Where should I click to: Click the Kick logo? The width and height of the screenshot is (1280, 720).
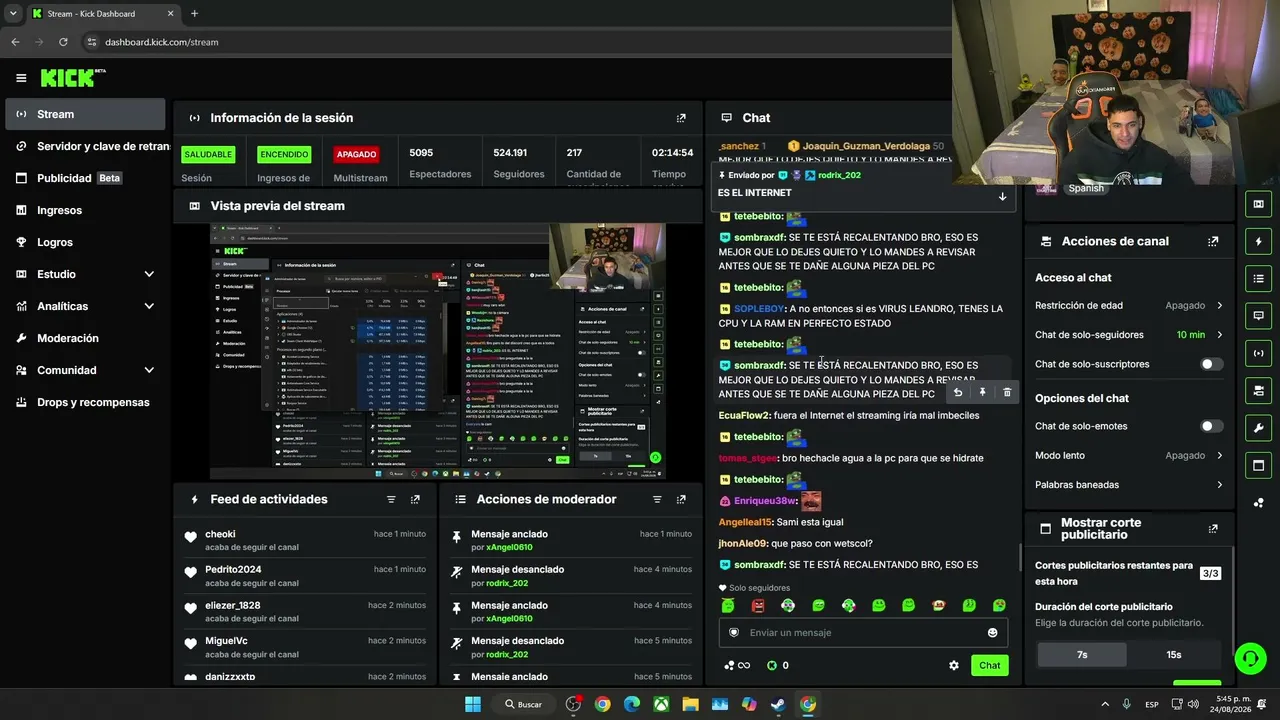click(x=73, y=78)
